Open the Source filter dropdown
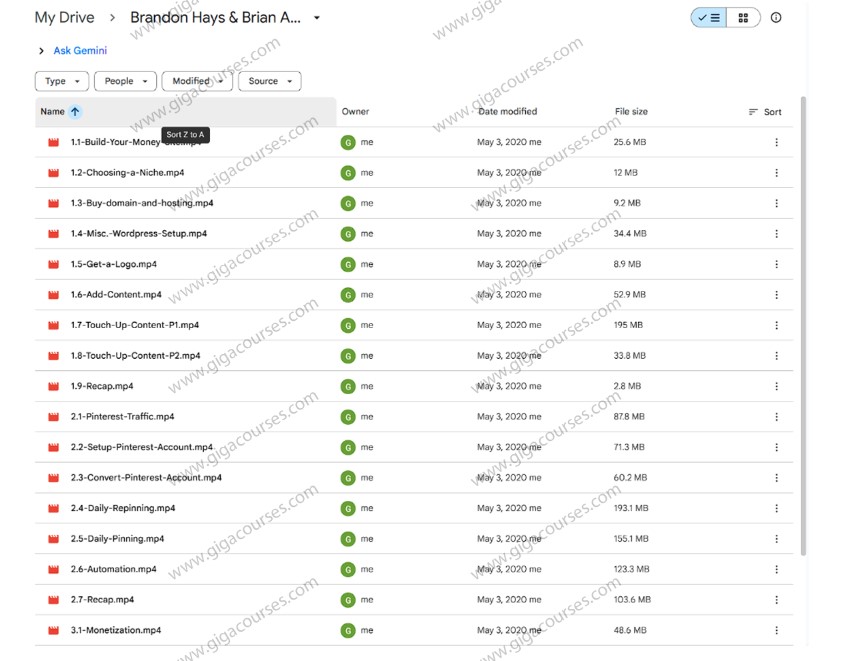This screenshot has height=661, width=847. 269,81
